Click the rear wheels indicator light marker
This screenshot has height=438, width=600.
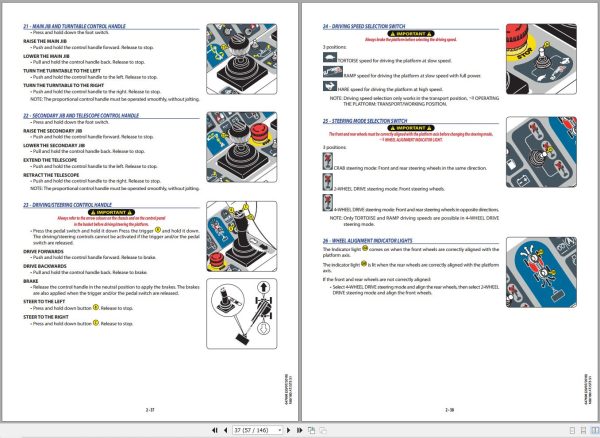pyautogui.click(x=364, y=264)
